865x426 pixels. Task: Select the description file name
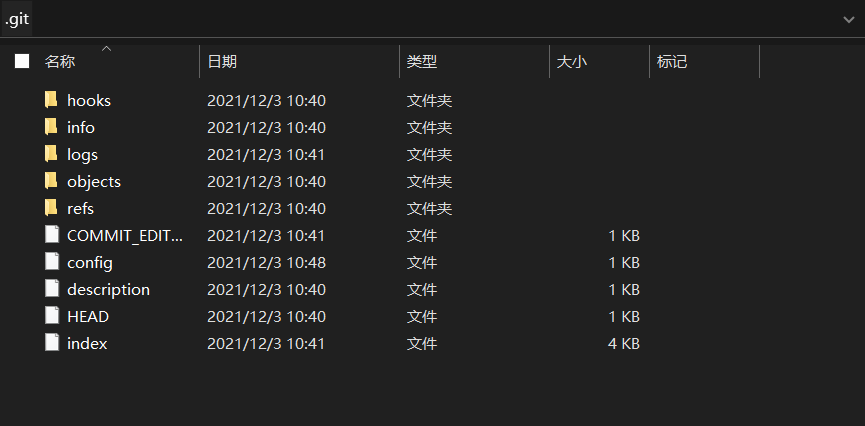pos(108,289)
